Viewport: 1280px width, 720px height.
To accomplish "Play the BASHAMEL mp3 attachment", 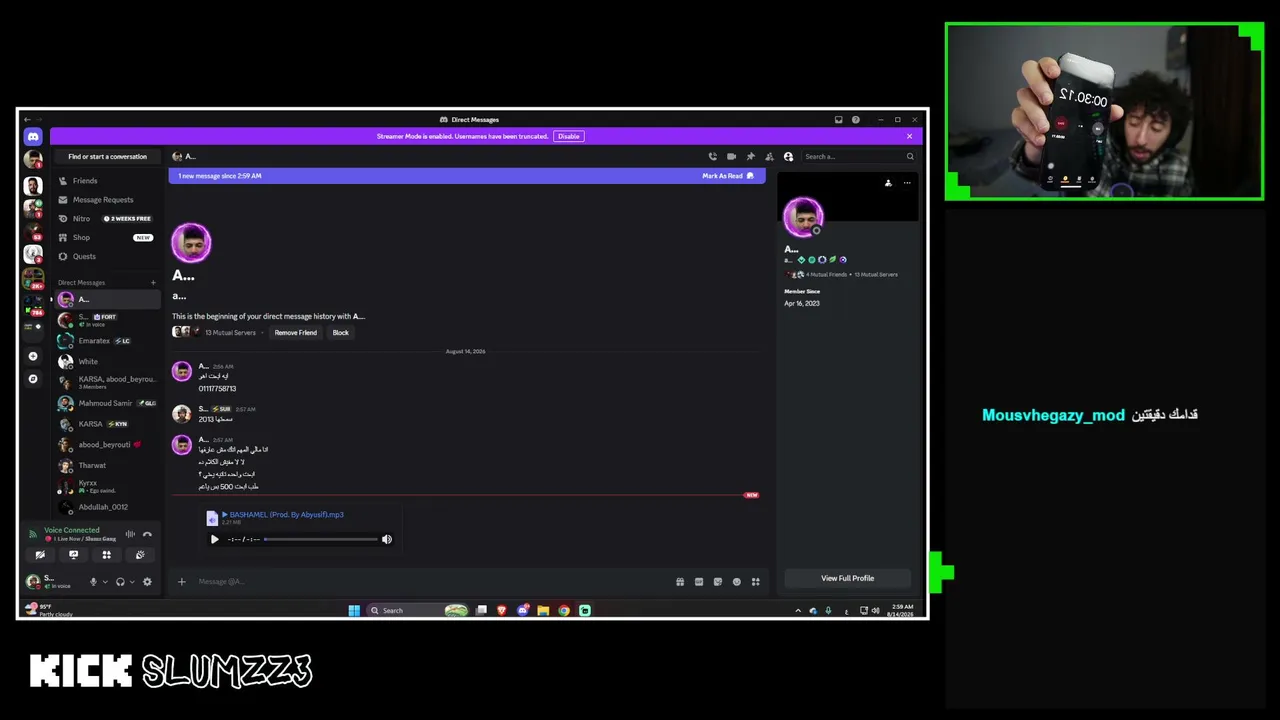I will coord(214,540).
